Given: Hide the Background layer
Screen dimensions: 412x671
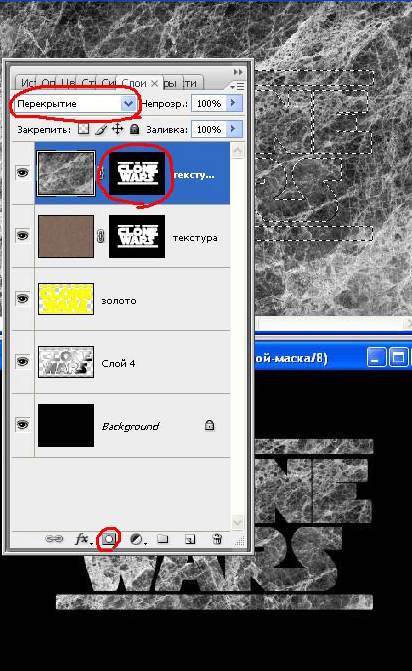Looking at the screenshot, I should [22, 425].
